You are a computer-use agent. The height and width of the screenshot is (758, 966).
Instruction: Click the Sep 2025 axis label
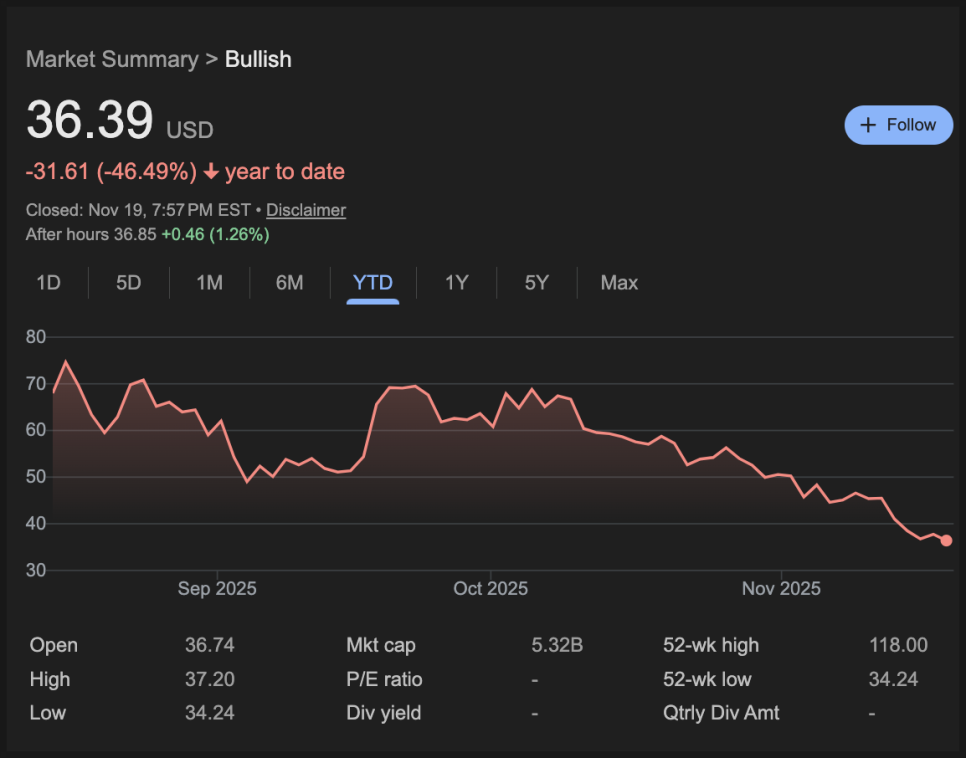pyautogui.click(x=217, y=589)
